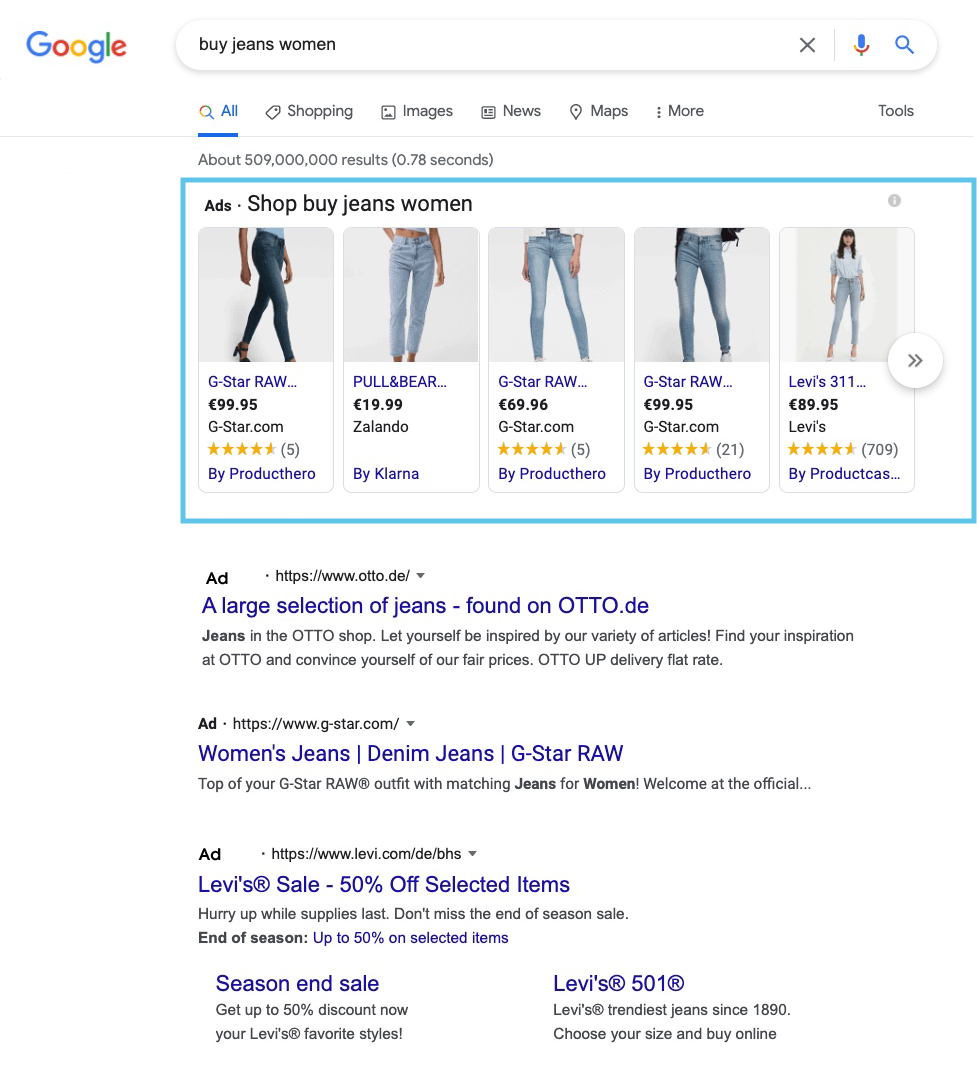Click Levi's 311 product title link
Screen dimensions: 977x1066
click(x=827, y=382)
